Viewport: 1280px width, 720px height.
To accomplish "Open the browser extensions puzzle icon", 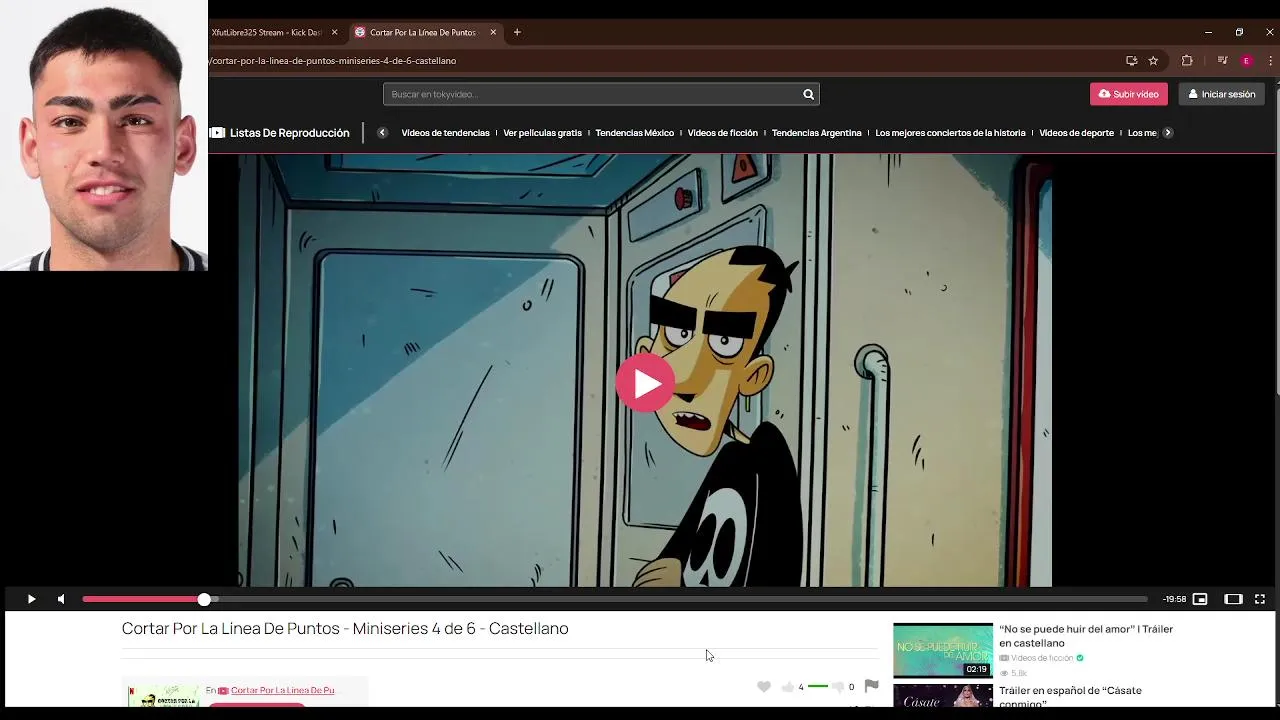I will pos(1187,61).
